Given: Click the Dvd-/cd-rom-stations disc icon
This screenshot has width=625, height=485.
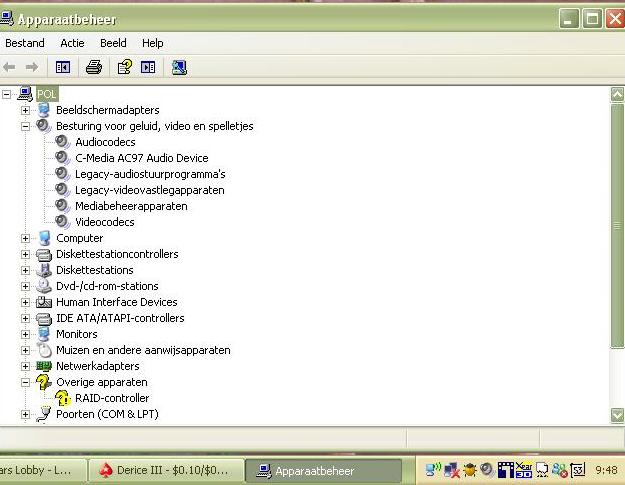Looking at the screenshot, I should point(44,286).
